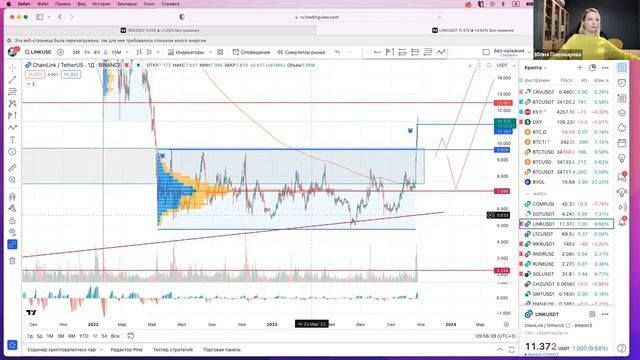Select the patterns drawing tool
The height and width of the screenshot is (360, 640).
12,104
